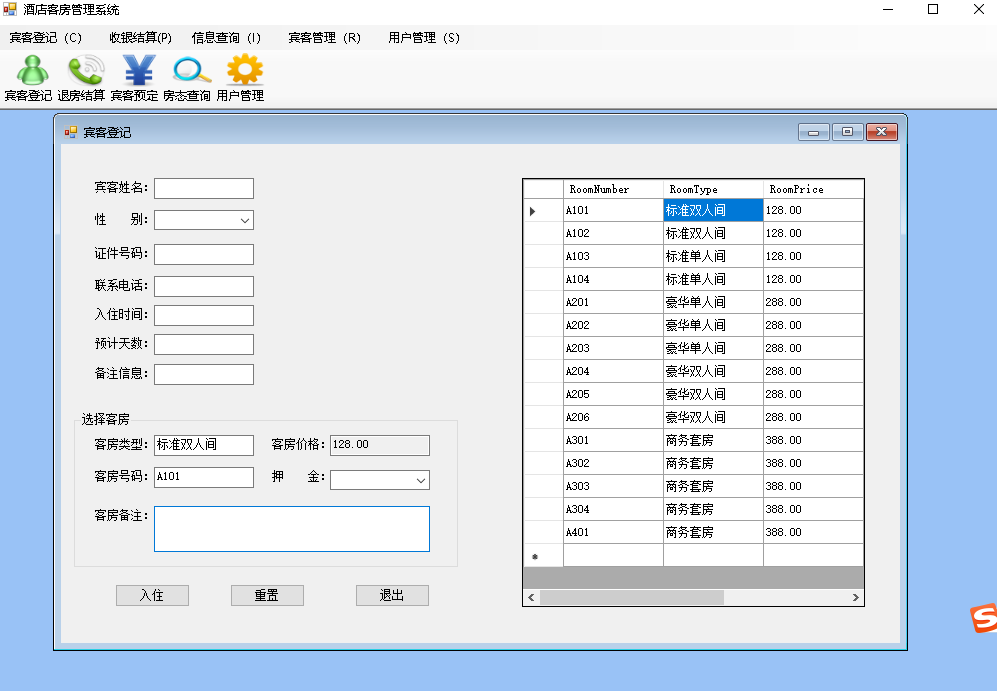
Task: Click the 288.00 price cell in row A206
Action: [813, 417]
